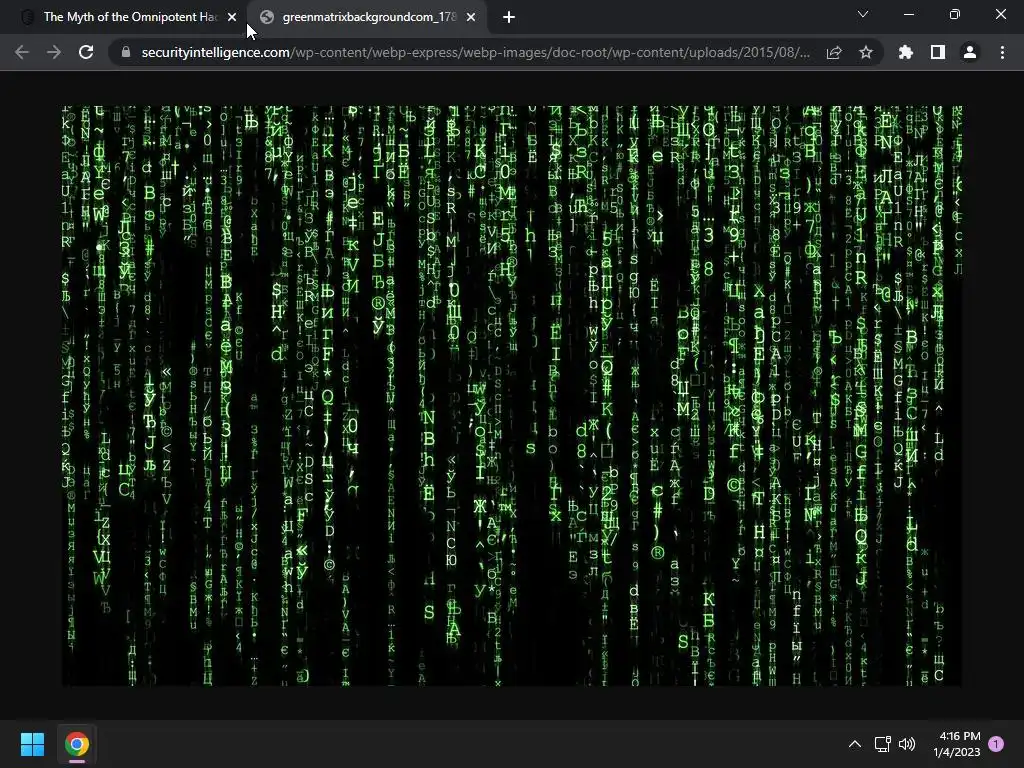Open the Windows Start menu
The image size is (1024, 768).
click(x=32, y=744)
